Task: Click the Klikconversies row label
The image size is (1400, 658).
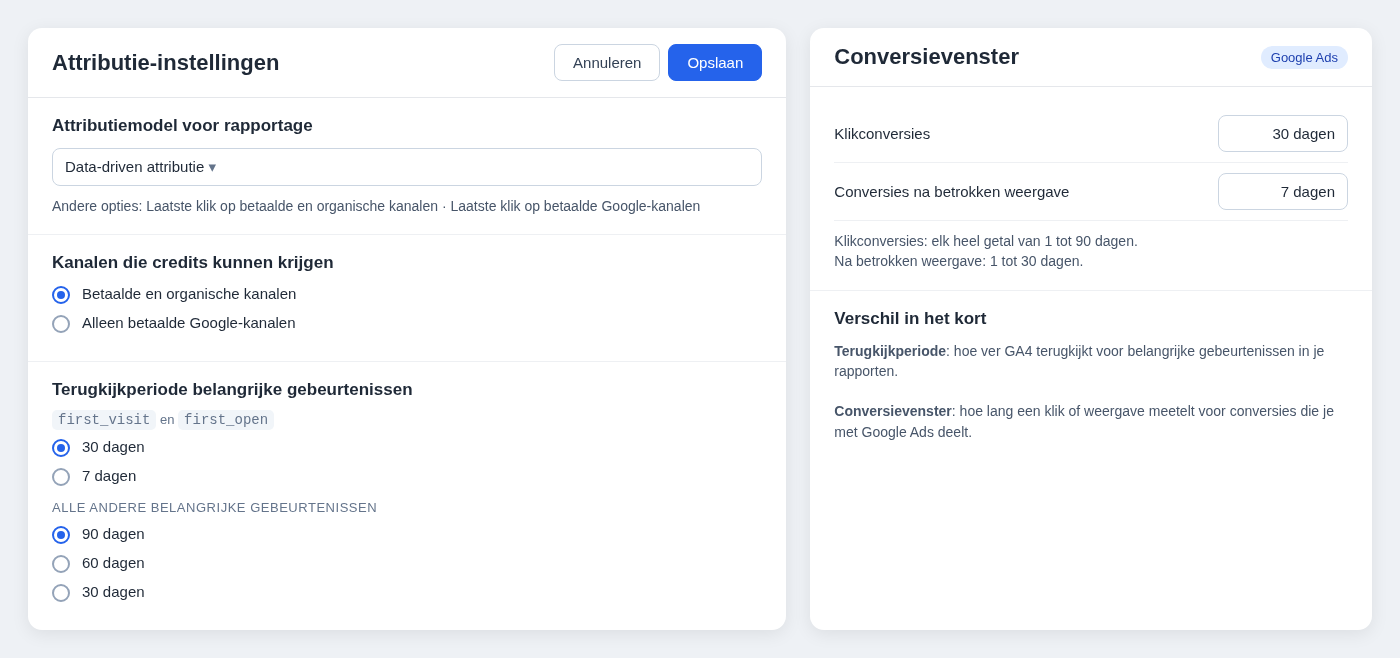Action: coord(882,134)
